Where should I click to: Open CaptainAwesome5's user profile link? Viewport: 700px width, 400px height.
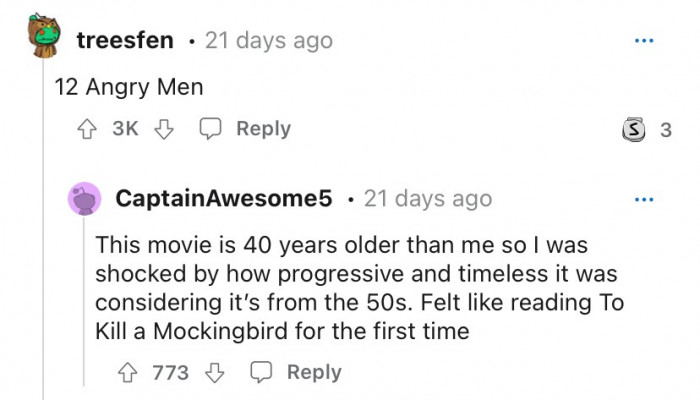tap(224, 199)
